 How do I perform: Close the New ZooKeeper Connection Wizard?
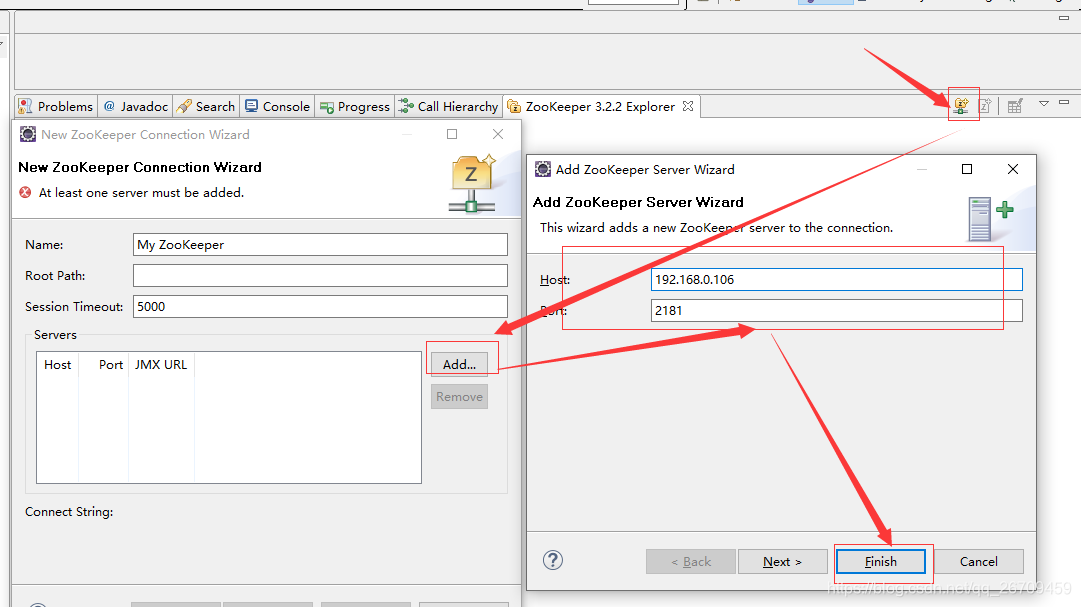498,134
